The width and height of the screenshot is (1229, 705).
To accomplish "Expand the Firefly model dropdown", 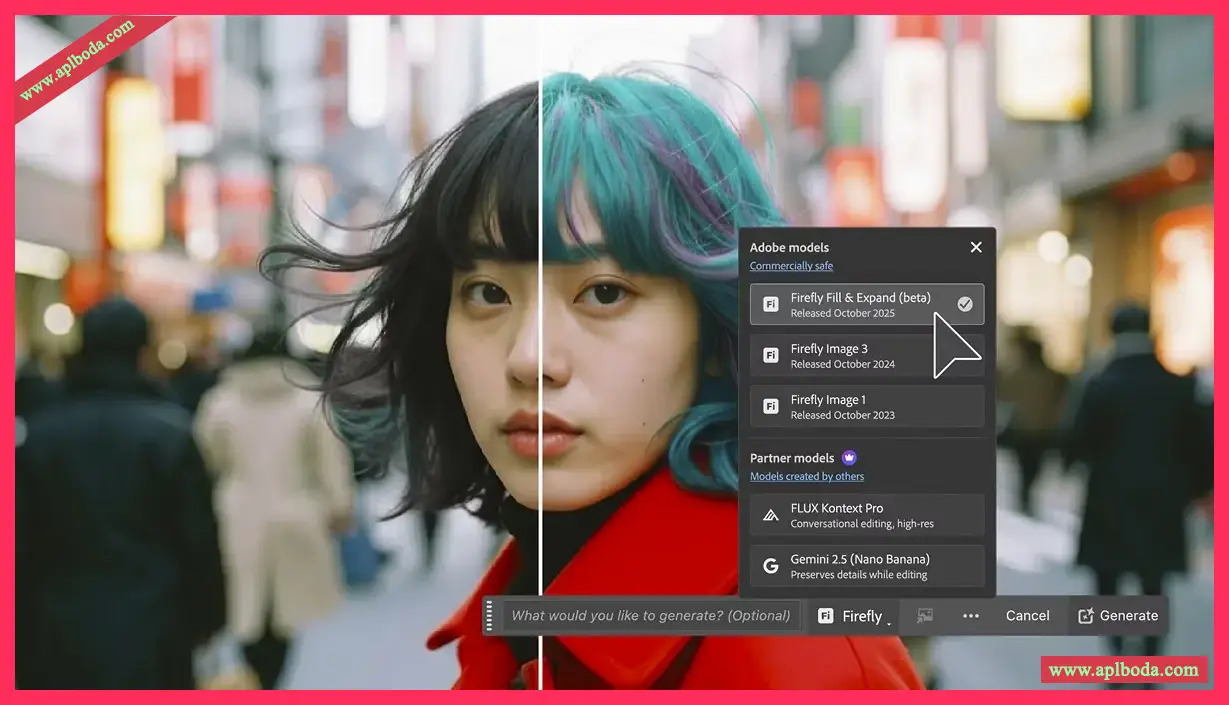I will (x=853, y=616).
